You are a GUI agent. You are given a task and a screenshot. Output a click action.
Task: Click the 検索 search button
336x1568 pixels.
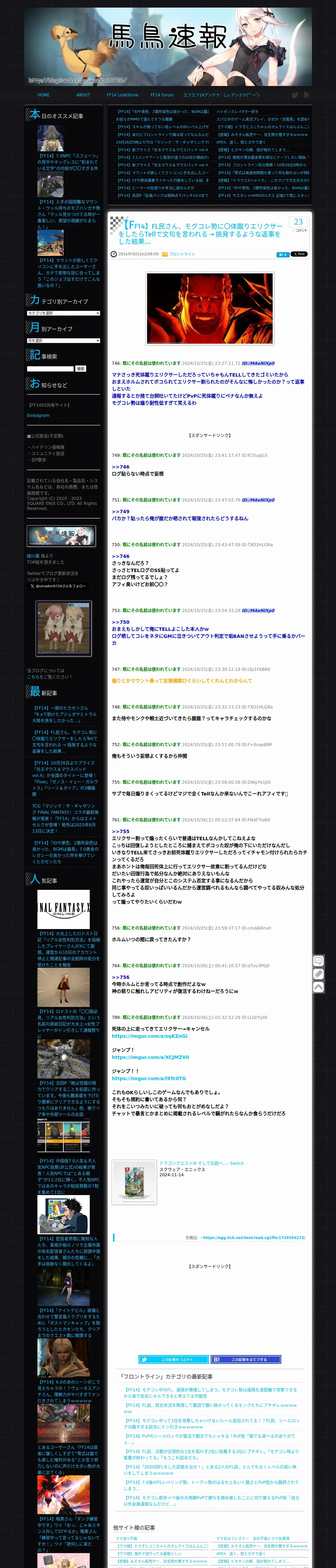[81, 368]
